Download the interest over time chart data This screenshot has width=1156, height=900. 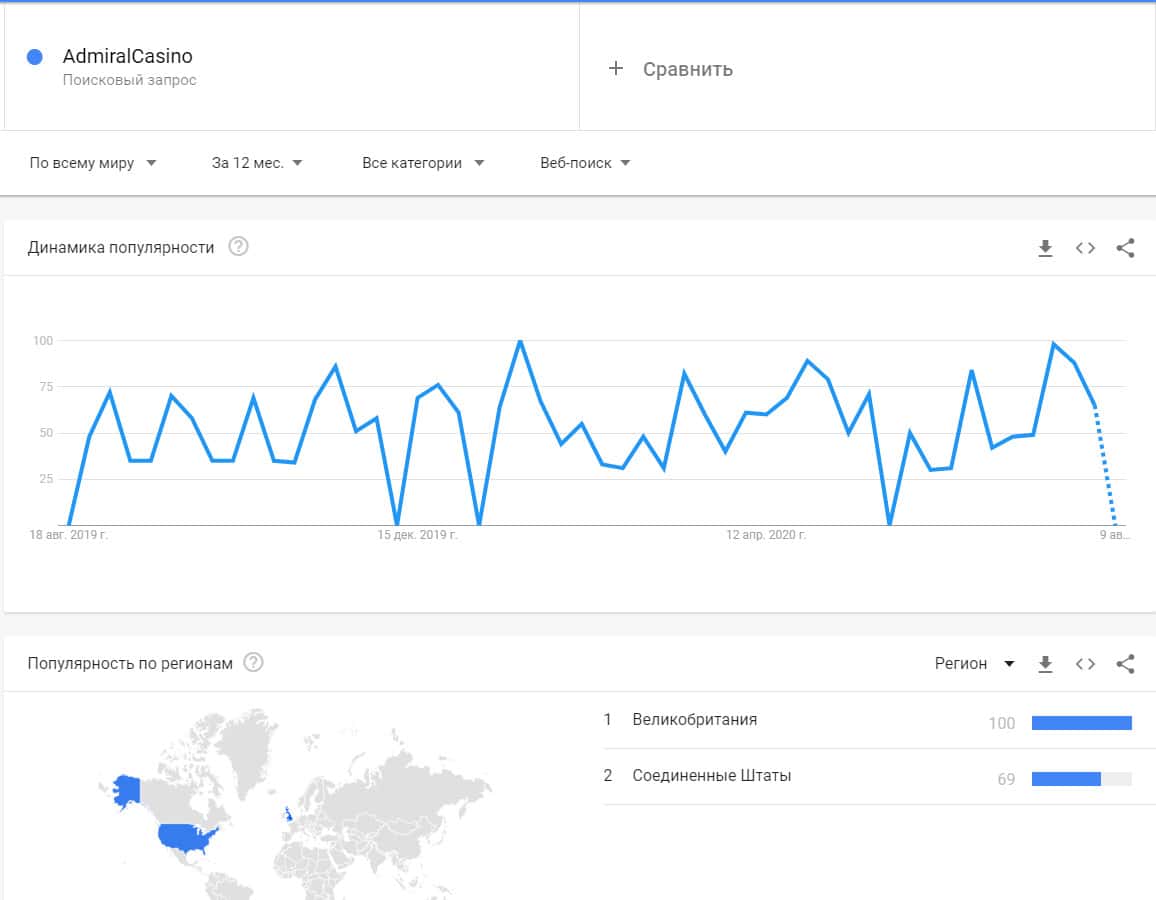click(1045, 248)
